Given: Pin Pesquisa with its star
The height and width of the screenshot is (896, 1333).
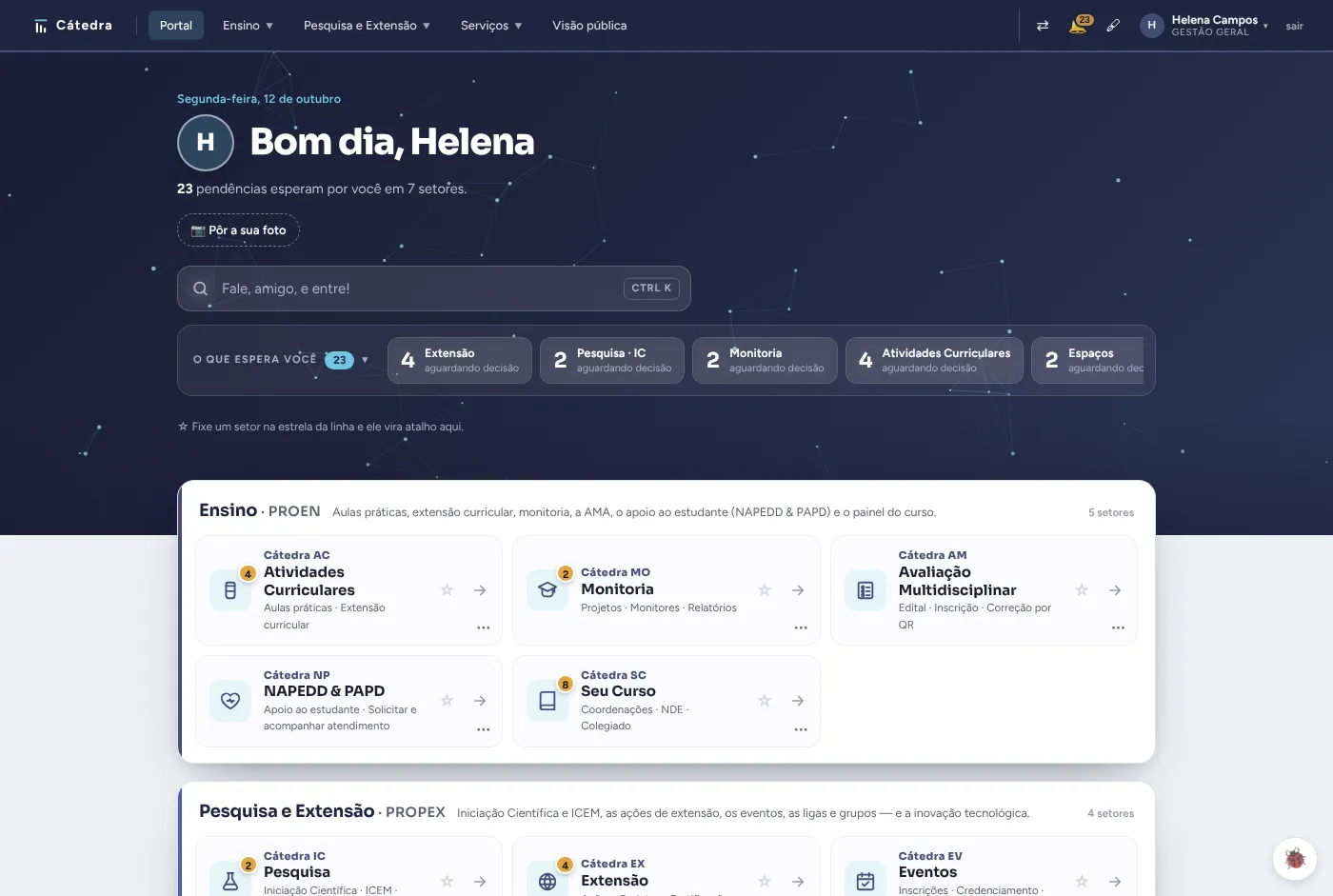Looking at the screenshot, I should click(447, 882).
